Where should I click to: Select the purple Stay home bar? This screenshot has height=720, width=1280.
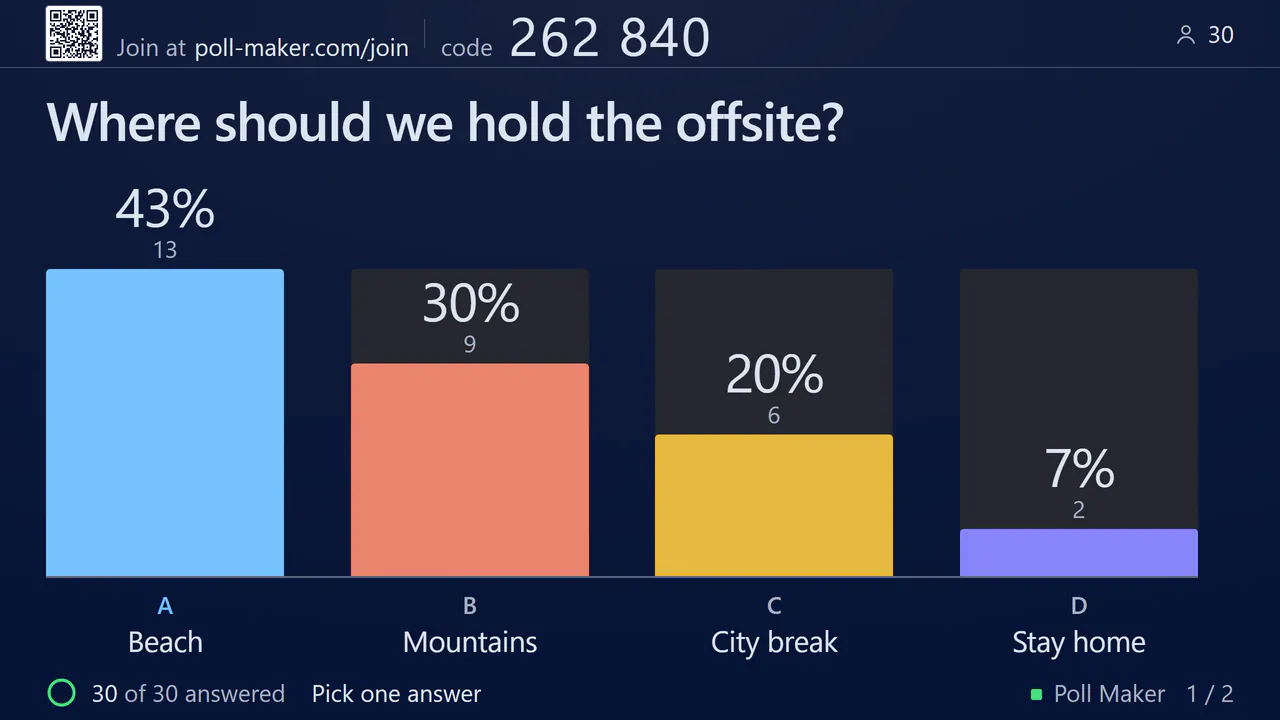pyautogui.click(x=1079, y=553)
